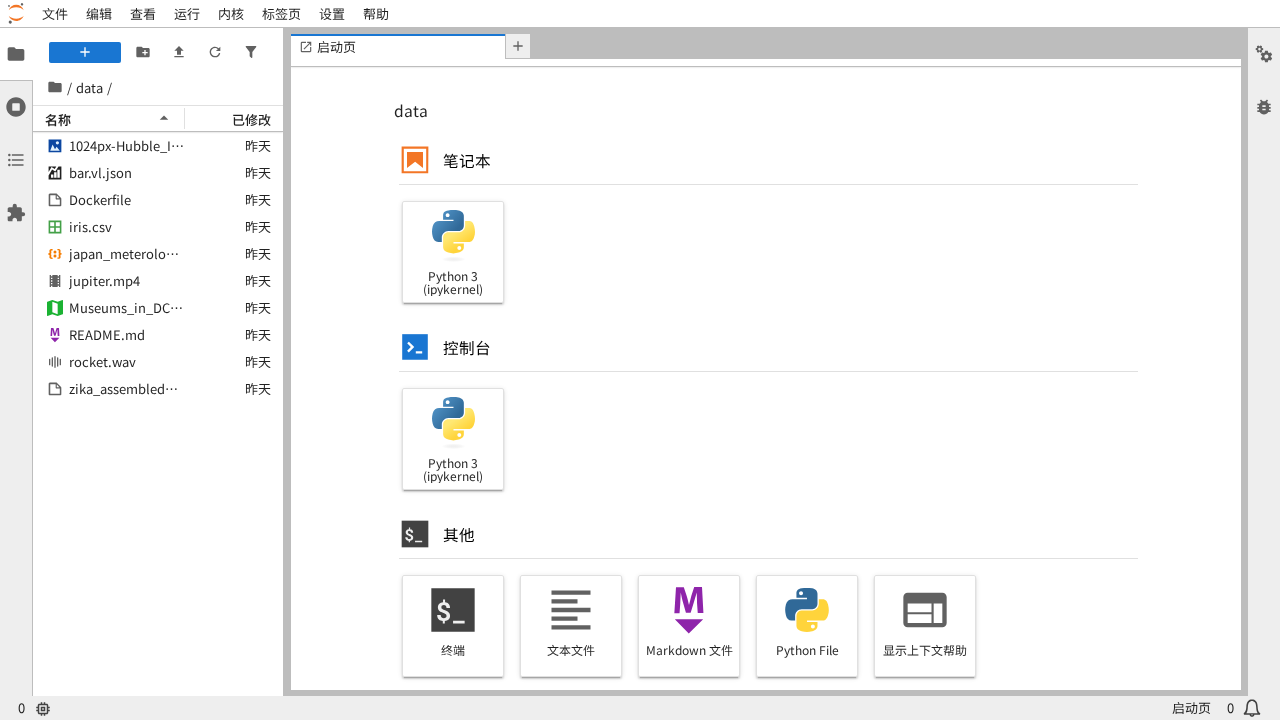This screenshot has width=1280, height=720.
Task: Create a new Python File
Action: click(807, 626)
